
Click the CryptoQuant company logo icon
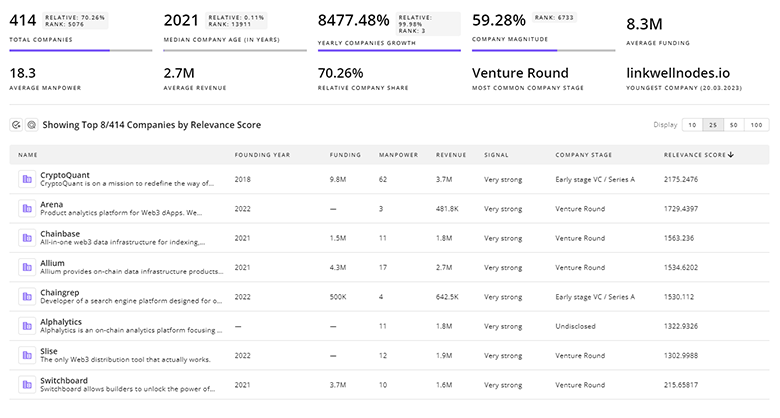tap(26, 179)
